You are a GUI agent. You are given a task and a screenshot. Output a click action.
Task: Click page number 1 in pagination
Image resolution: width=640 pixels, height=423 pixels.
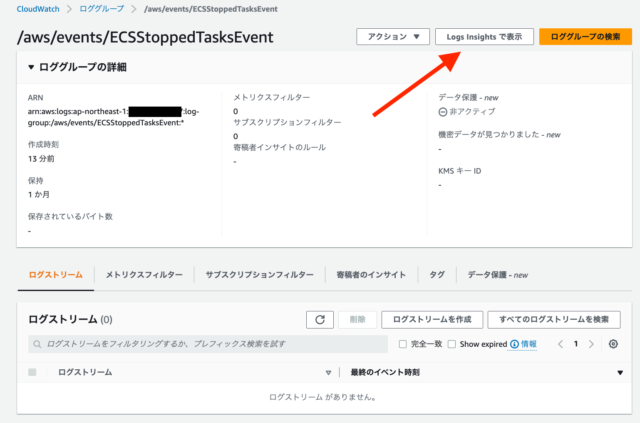tap(576, 344)
